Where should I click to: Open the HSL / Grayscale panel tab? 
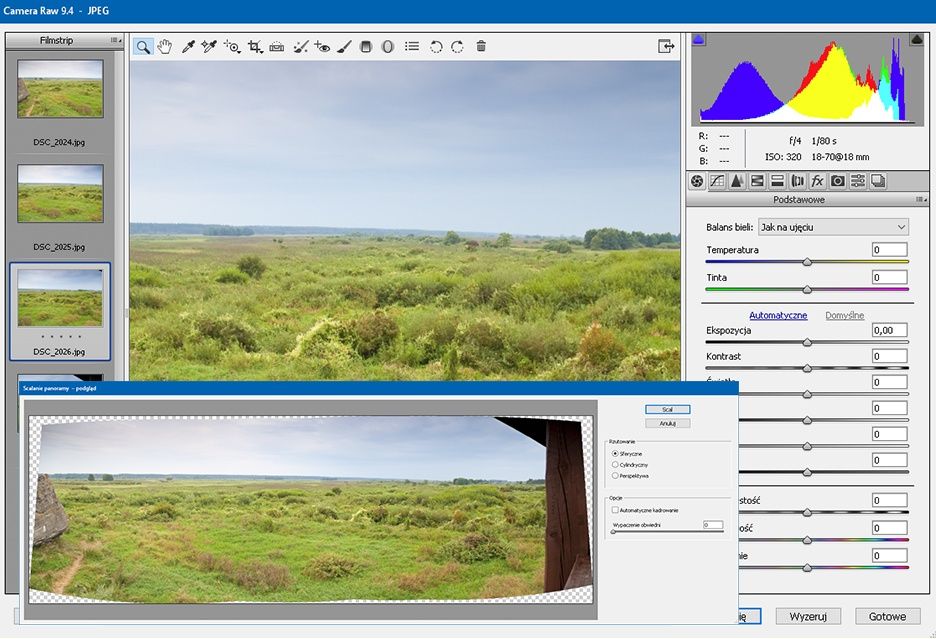tap(757, 181)
